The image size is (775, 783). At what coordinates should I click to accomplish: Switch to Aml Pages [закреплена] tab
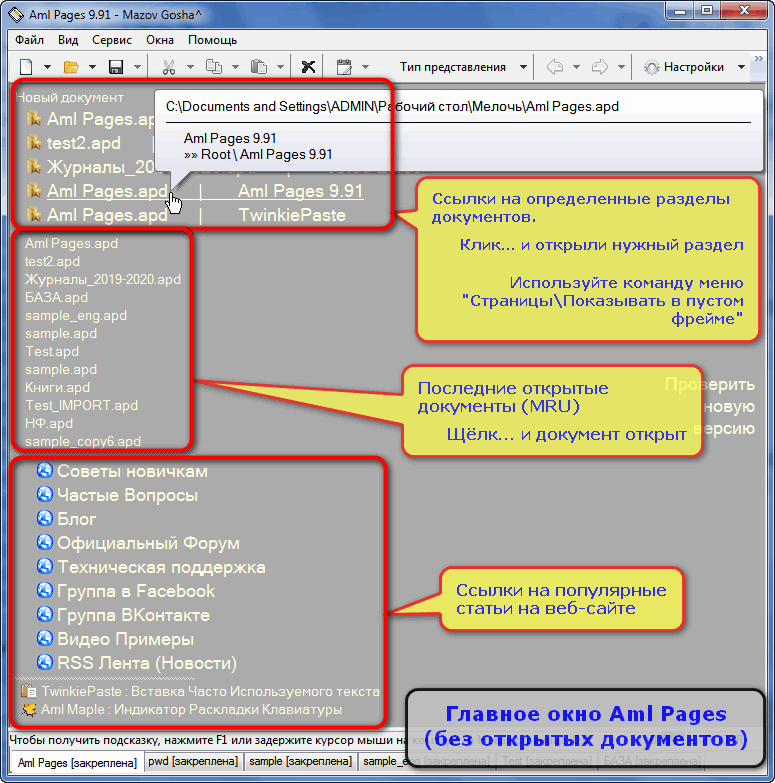pyautogui.click(x=77, y=763)
